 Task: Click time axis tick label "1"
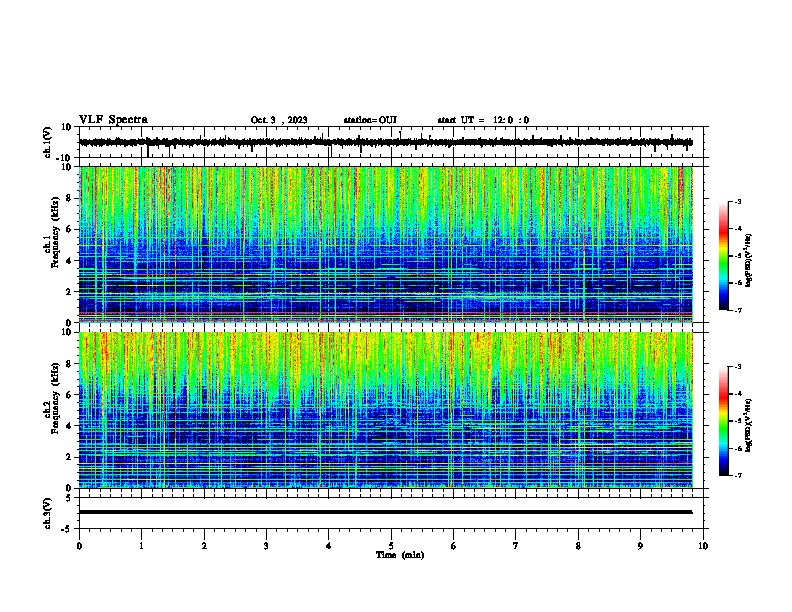(x=141, y=546)
